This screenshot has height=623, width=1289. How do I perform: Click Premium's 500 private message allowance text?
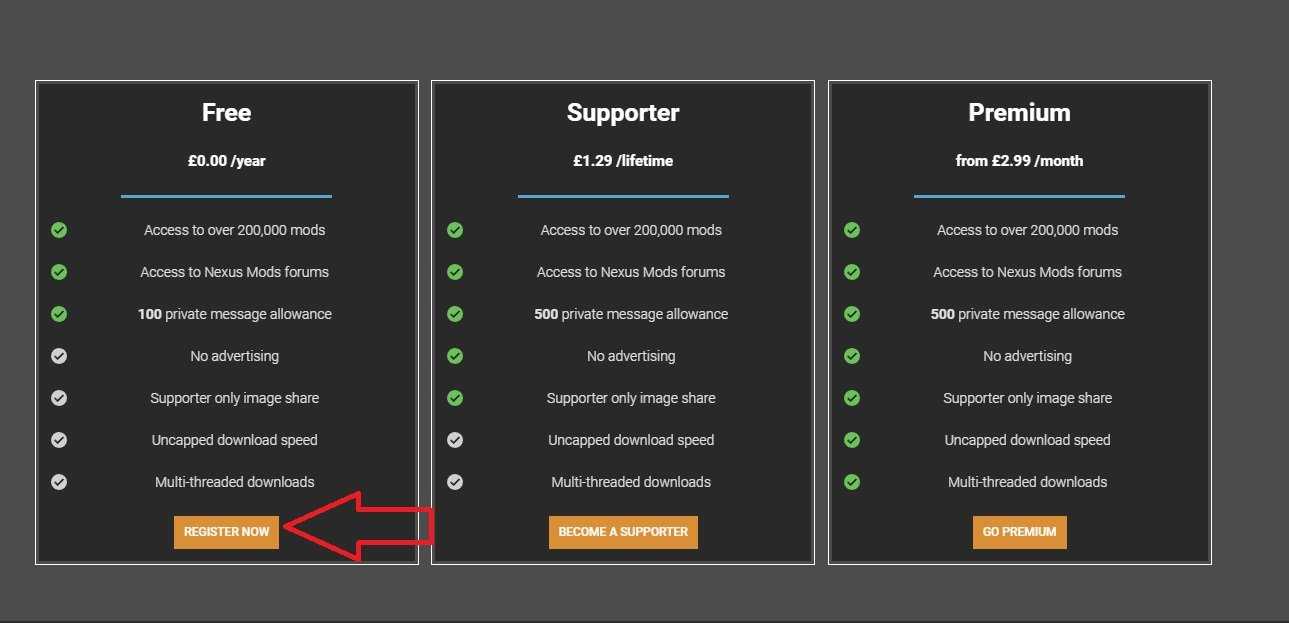coord(1027,314)
